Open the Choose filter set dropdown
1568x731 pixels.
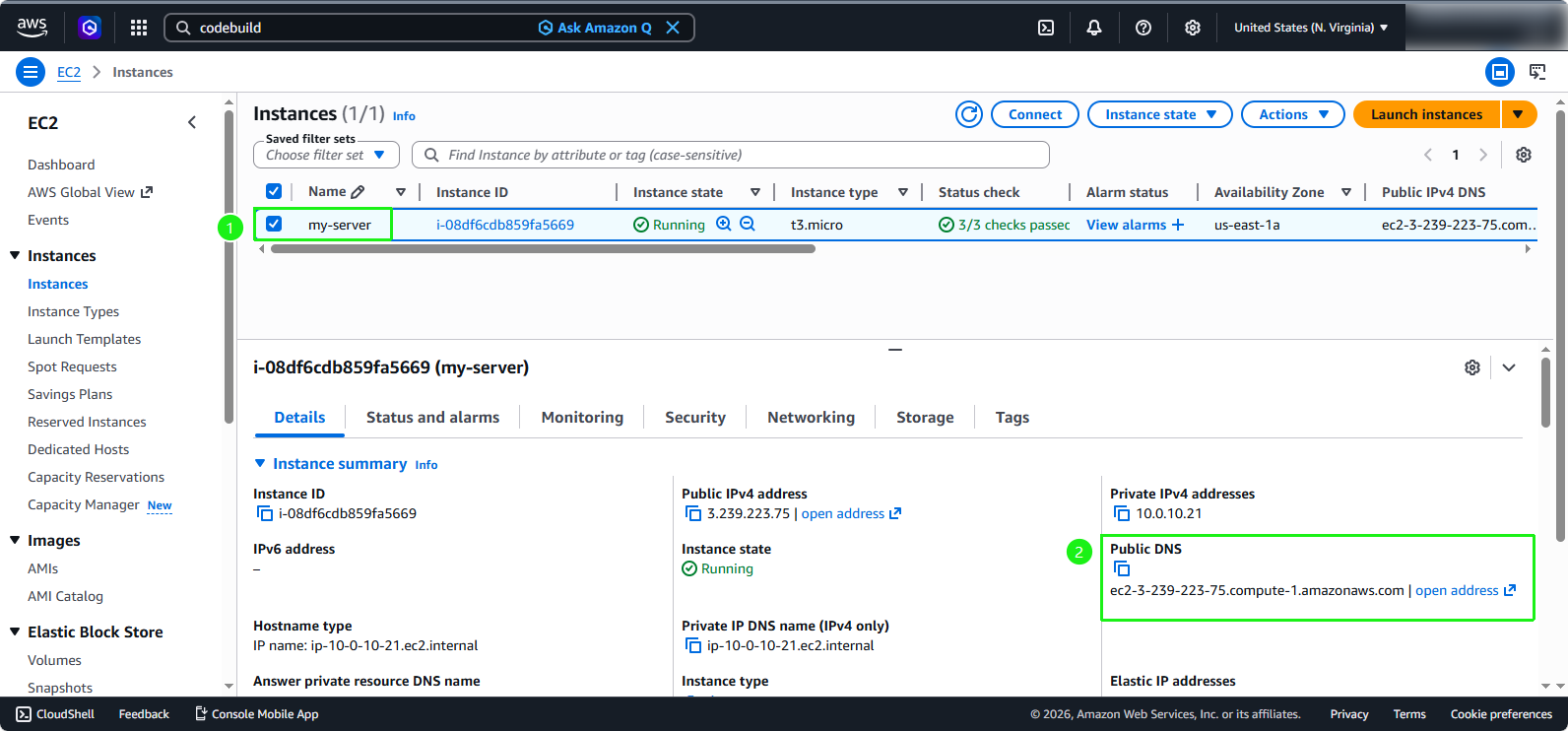pos(326,155)
